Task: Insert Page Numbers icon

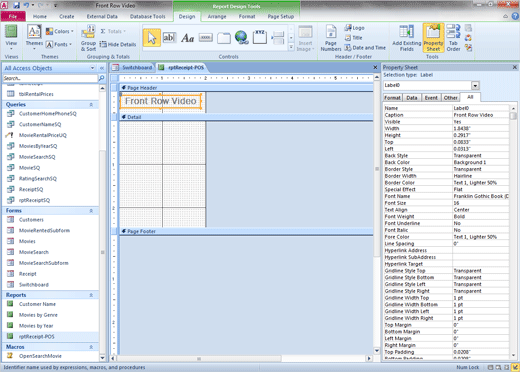Action: [x=331, y=38]
